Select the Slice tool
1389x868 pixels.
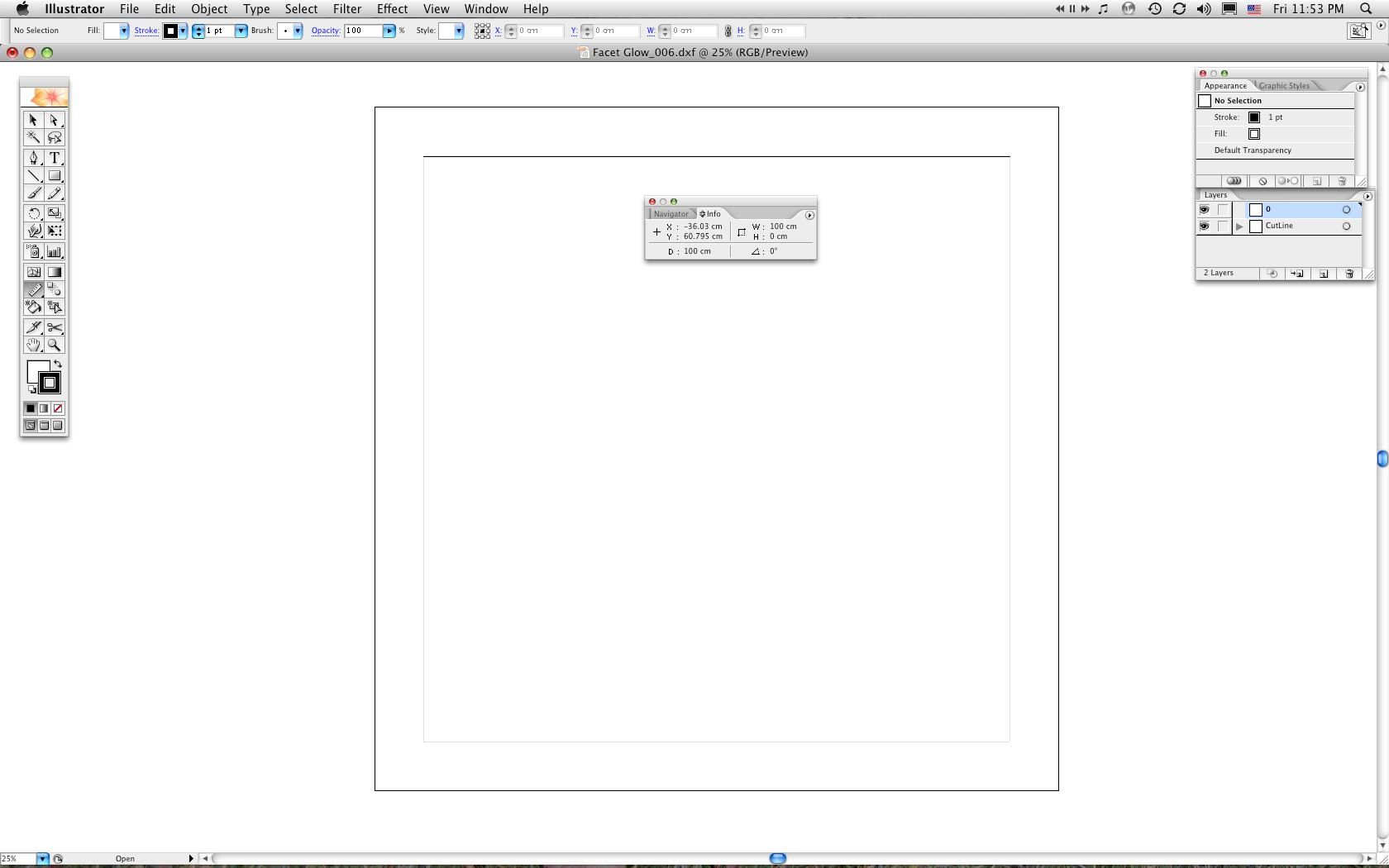(x=33, y=327)
